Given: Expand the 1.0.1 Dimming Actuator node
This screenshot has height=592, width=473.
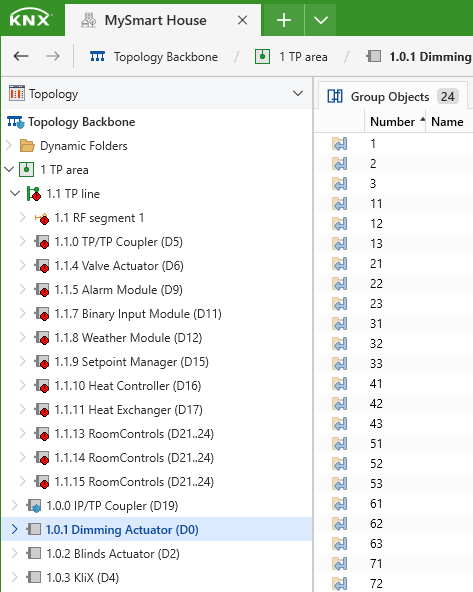Looking at the screenshot, I should pyautogui.click(x=14, y=529).
